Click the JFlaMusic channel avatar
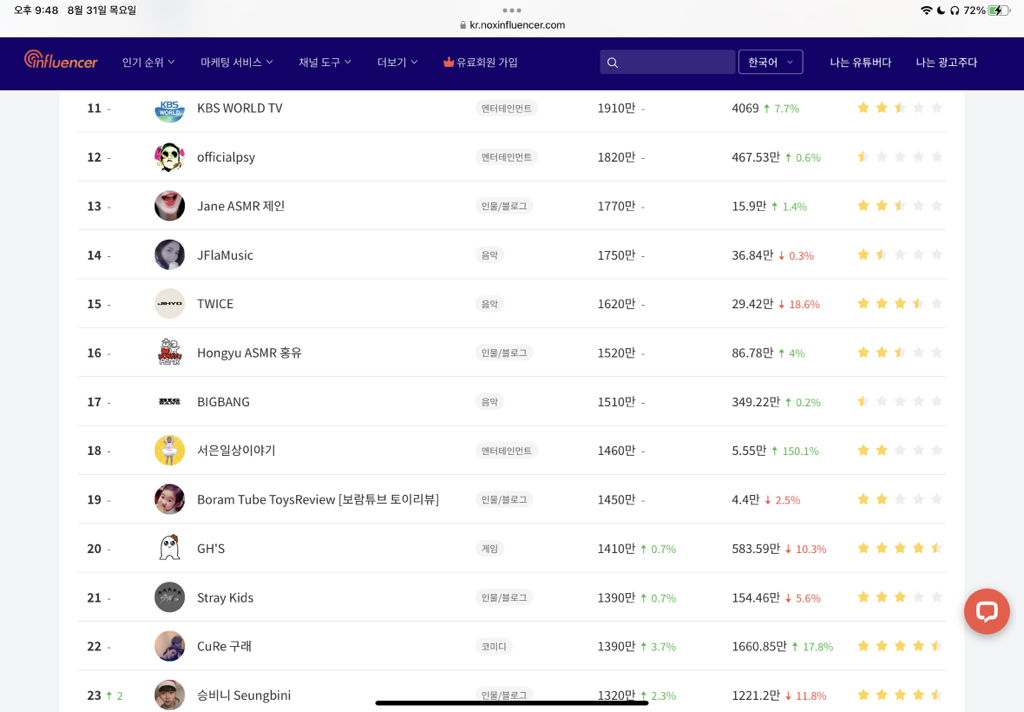The height and width of the screenshot is (712, 1024). [169, 255]
